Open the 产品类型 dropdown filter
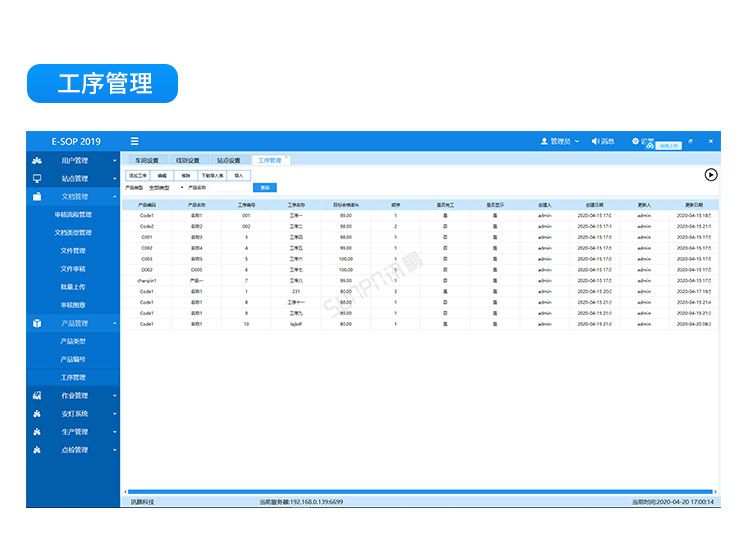 pyautogui.click(x=165, y=187)
